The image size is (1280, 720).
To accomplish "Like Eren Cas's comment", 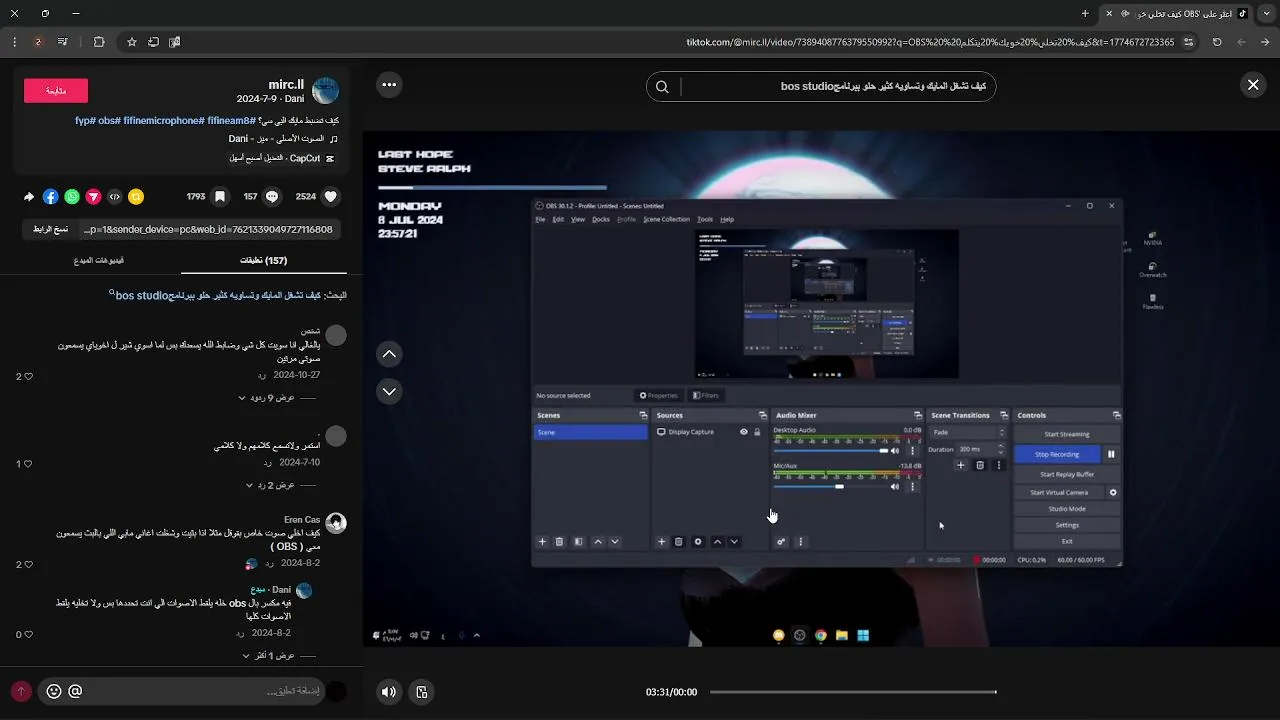I will click(28, 565).
